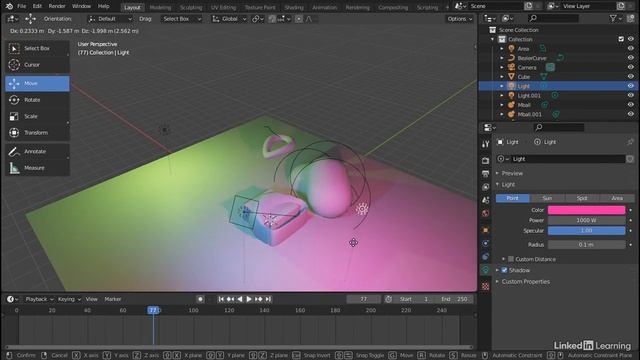The height and width of the screenshot is (360, 640).
Task: Set light type to Spot
Action: click(x=582, y=198)
